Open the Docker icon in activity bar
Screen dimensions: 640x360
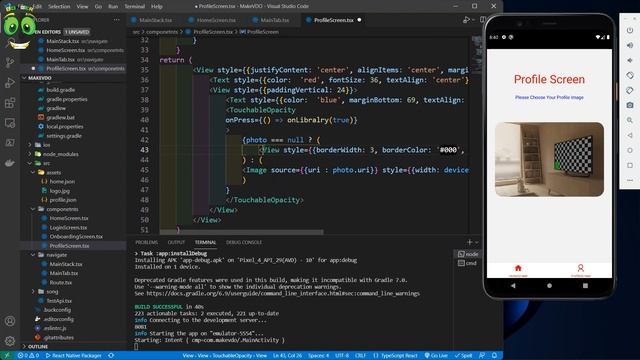pyautogui.click(x=10, y=163)
